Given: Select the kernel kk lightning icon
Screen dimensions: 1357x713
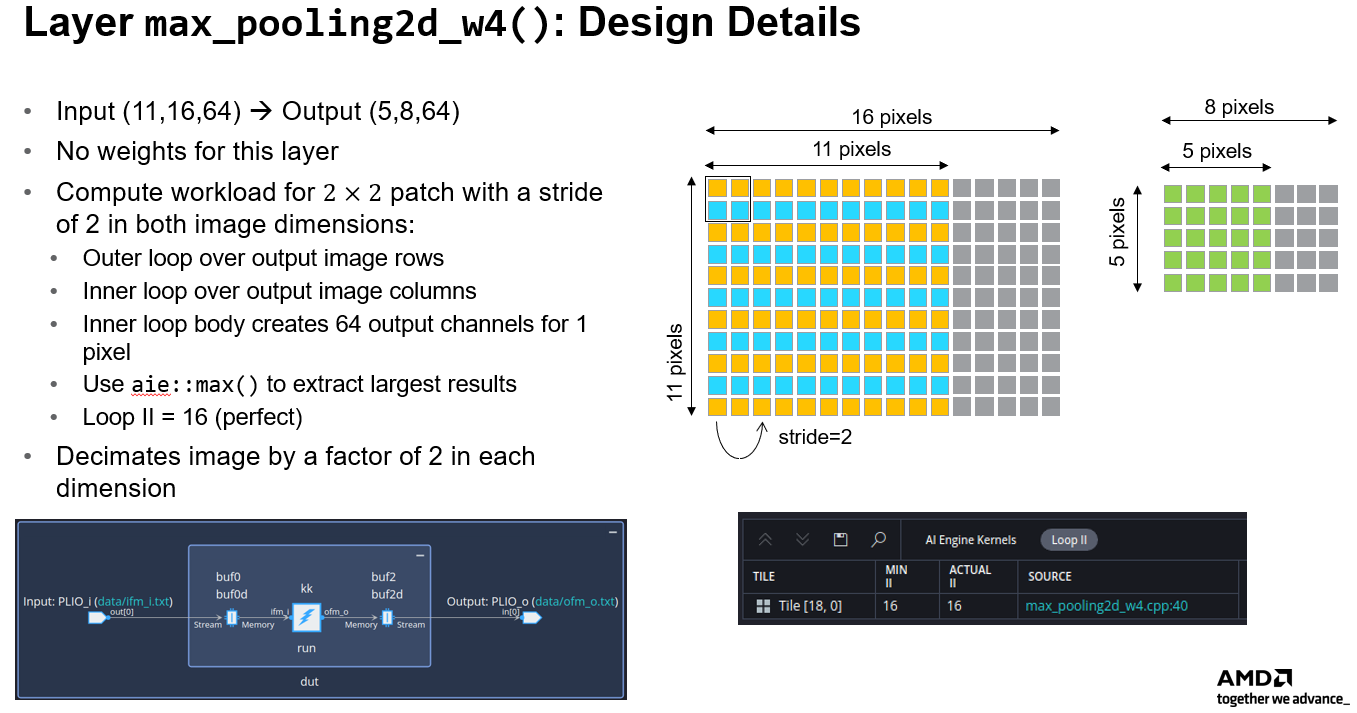Looking at the screenshot, I should [307, 617].
